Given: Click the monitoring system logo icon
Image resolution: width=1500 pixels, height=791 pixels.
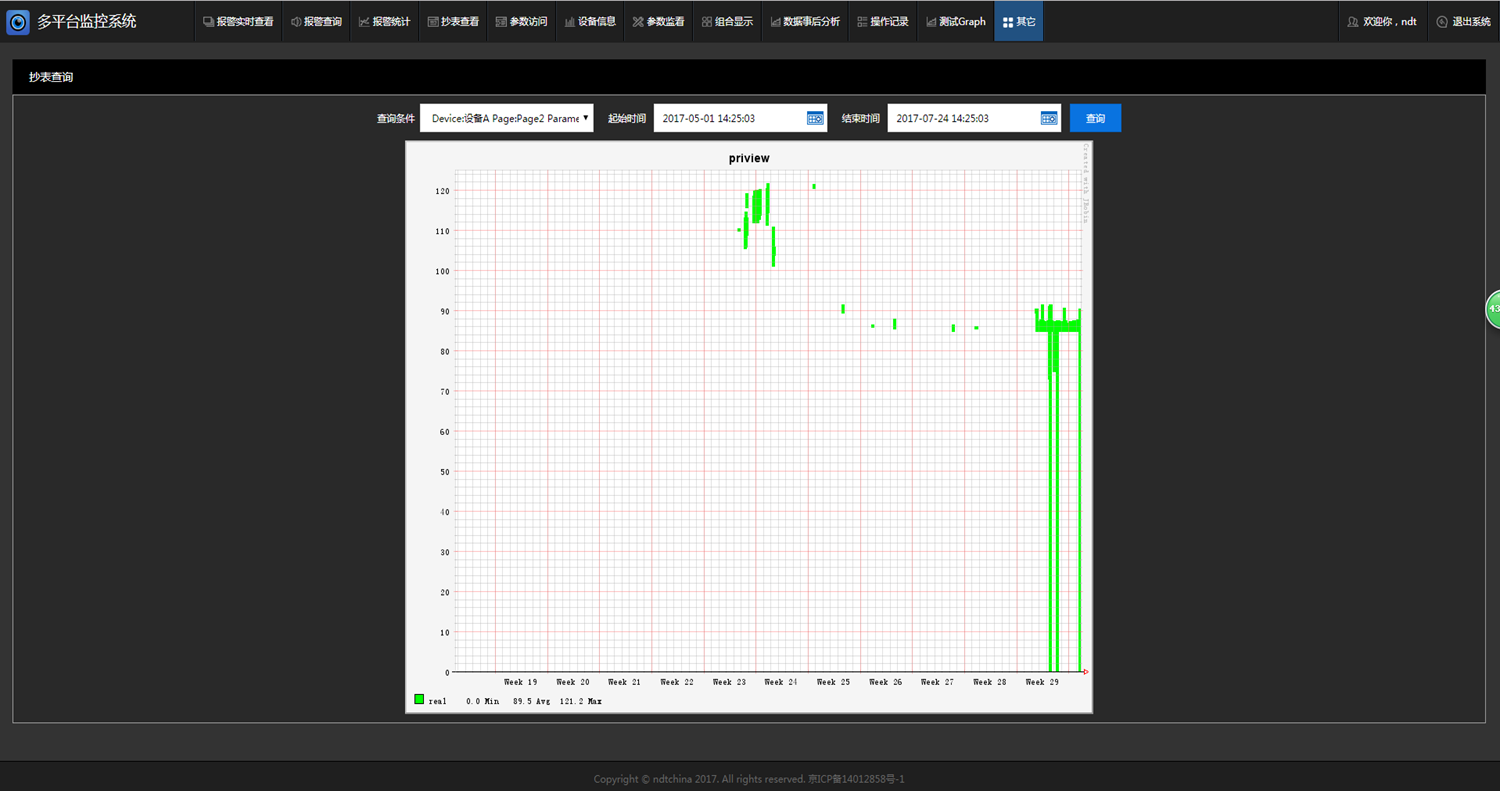Looking at the screenshot, I should (18, 21).
